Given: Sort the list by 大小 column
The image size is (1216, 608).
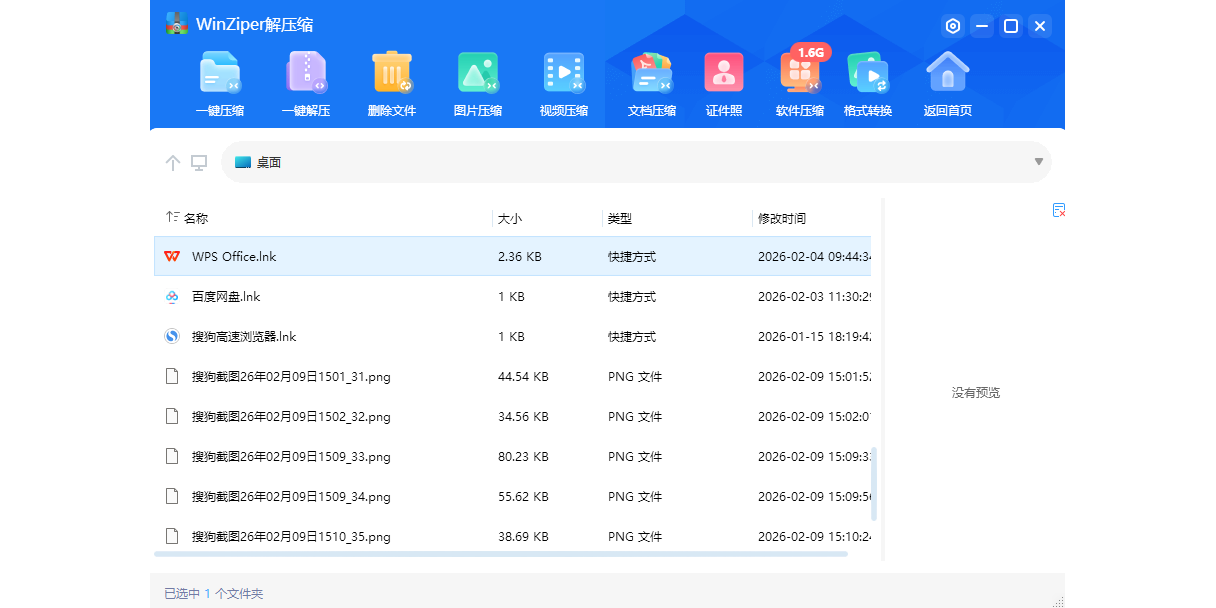Looking at the screenshot, I should (510, 218).
